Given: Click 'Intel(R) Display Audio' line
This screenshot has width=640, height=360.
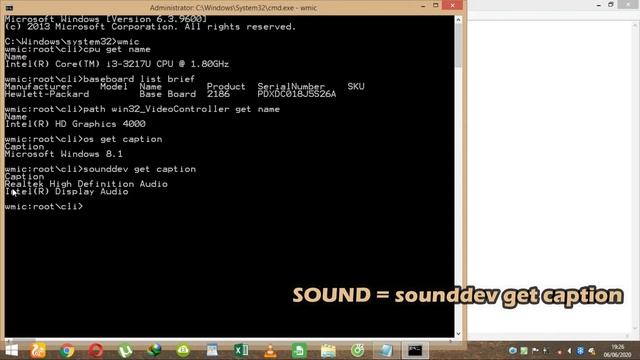Looking at the screenshot, I should tap(67, 192).
